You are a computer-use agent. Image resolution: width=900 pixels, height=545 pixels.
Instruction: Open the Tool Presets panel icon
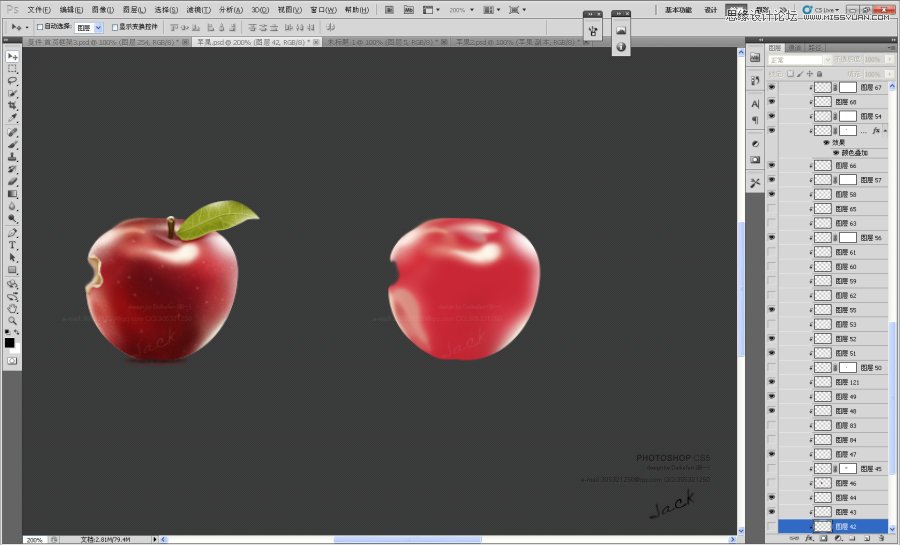755,182
